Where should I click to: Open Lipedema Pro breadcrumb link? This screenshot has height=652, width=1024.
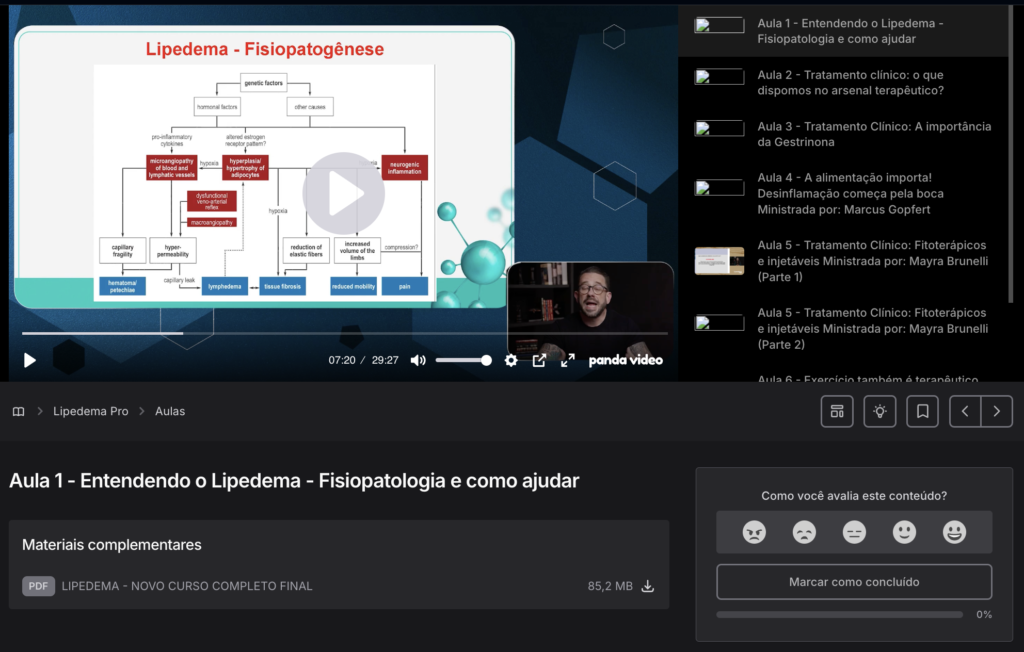click(91, 412)
